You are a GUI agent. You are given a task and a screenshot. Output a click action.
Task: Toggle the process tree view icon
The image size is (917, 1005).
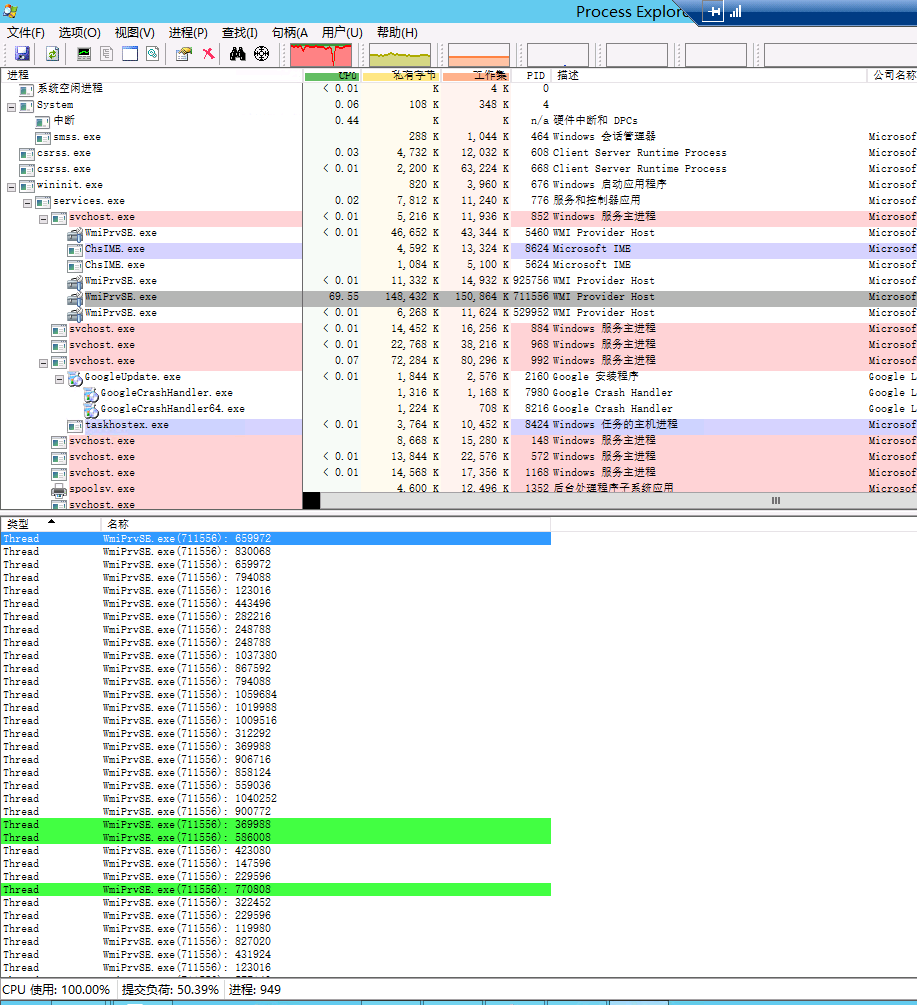(x=106, y=54)
